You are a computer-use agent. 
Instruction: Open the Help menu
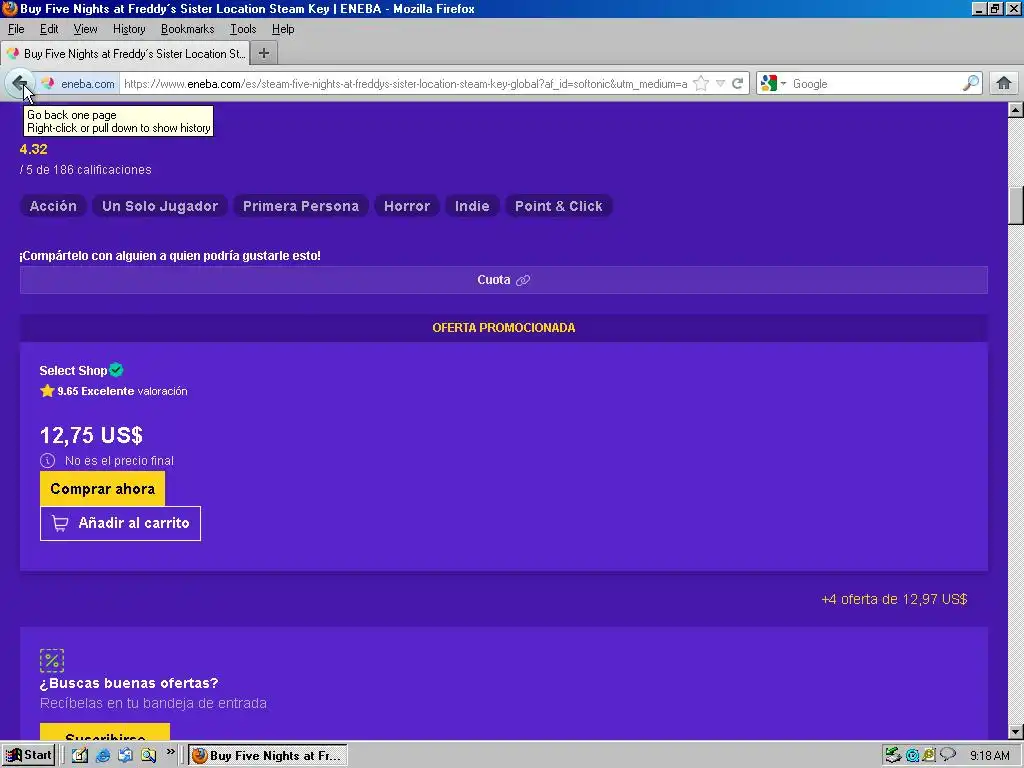pos(283,29)
